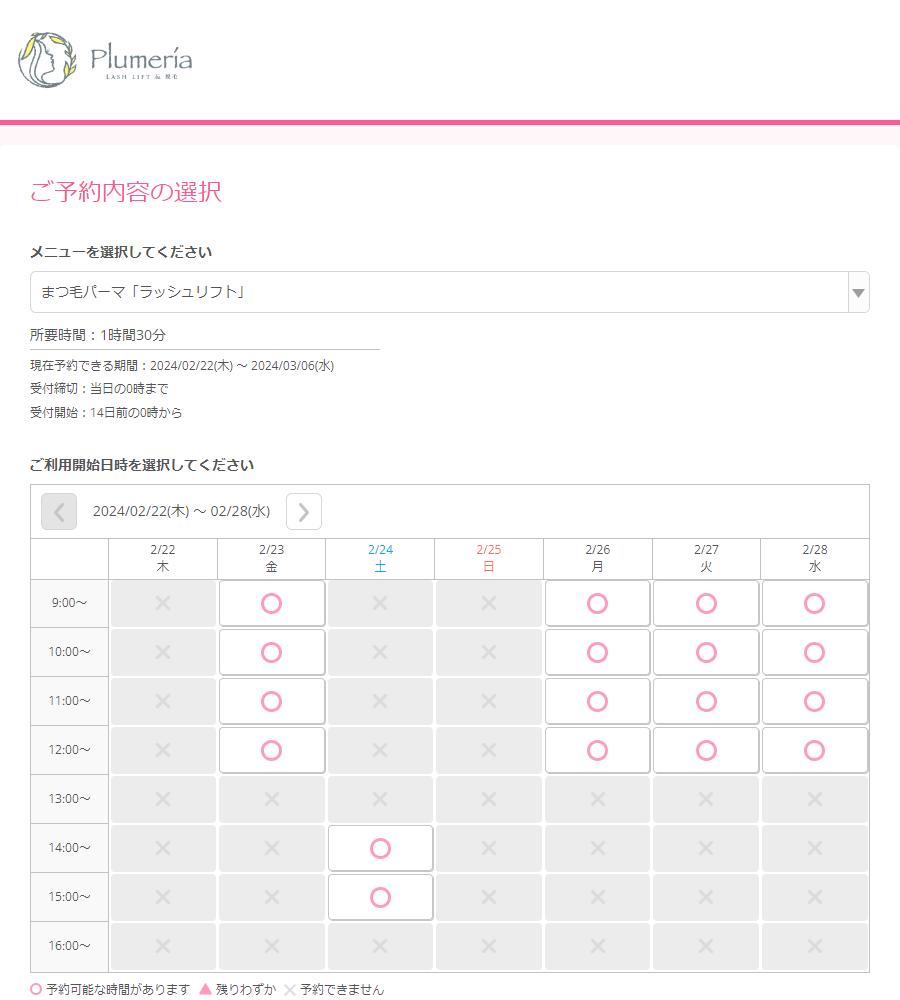Choose the 14:00 circle on Saturday 2/24

pos(380,848)
